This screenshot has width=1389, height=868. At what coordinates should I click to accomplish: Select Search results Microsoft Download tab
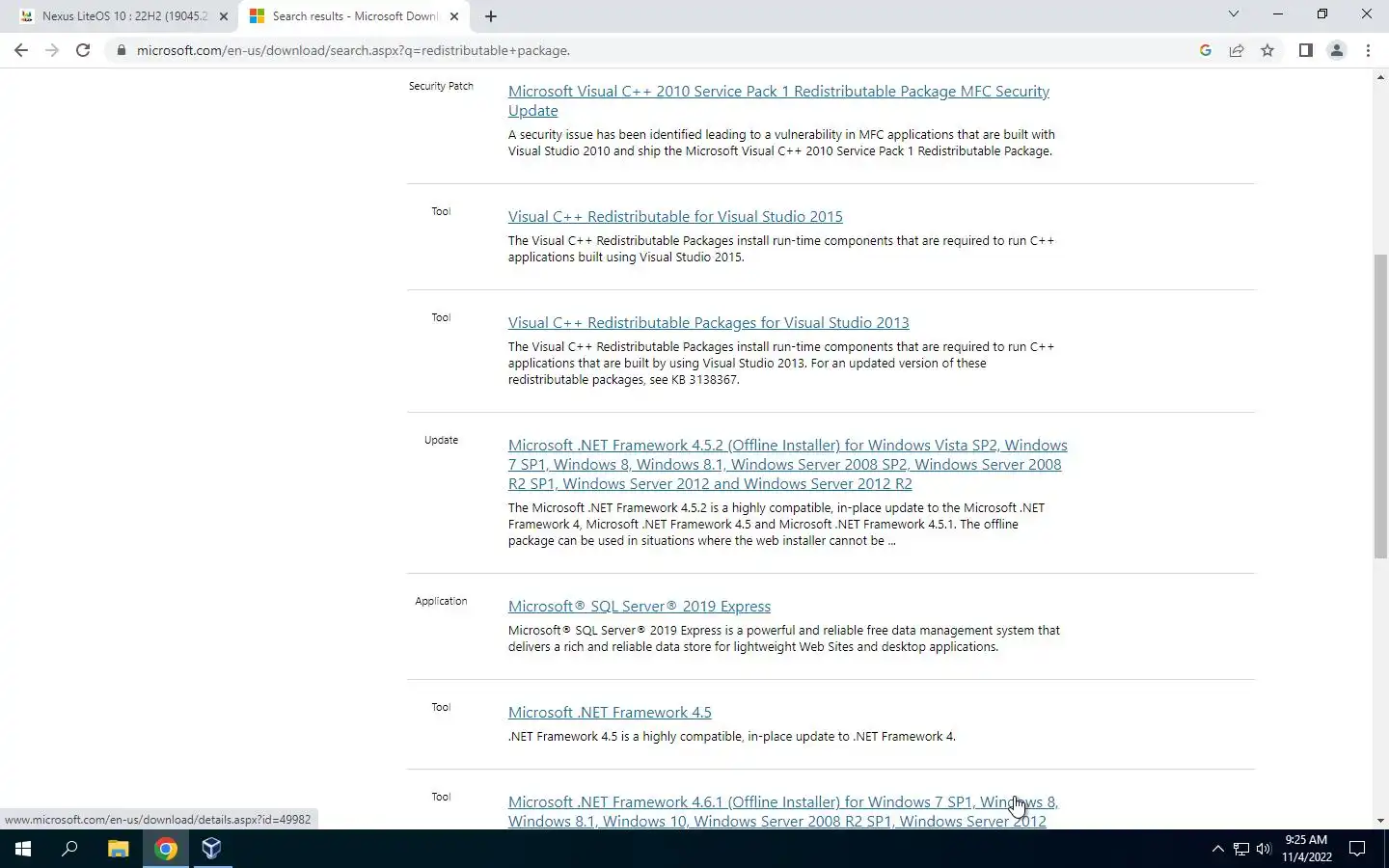pyautogui.click(x=353, y=16)
